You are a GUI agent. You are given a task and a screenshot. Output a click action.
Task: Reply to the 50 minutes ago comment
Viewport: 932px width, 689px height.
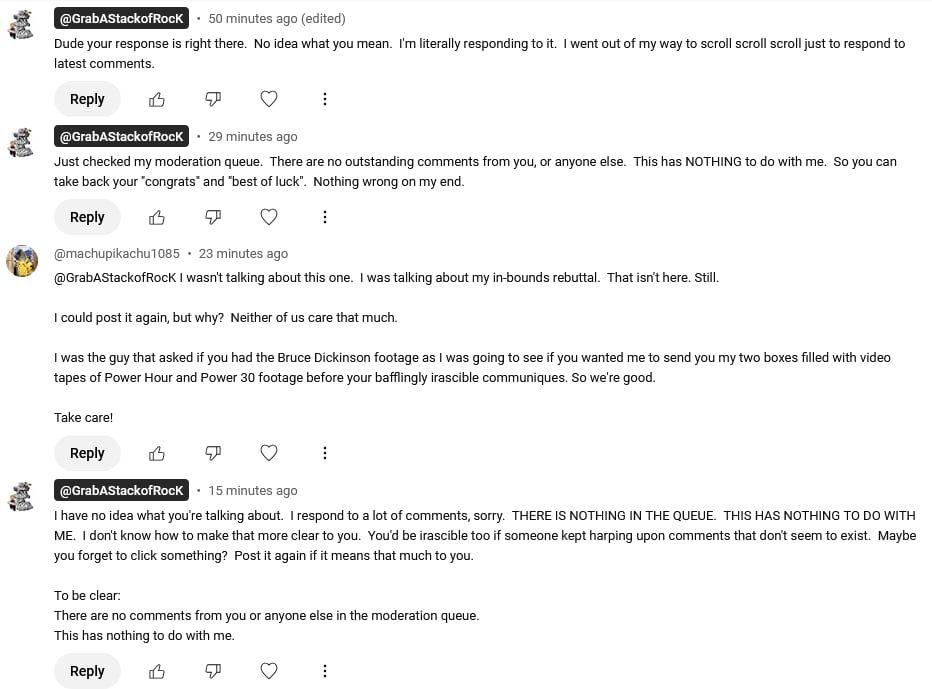(x=87, y=99)
